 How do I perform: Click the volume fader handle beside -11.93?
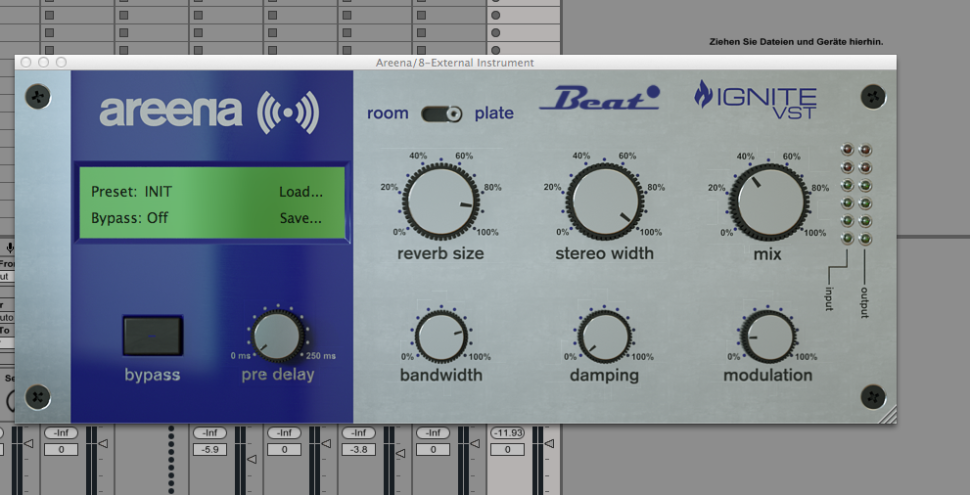click(549, 444)
